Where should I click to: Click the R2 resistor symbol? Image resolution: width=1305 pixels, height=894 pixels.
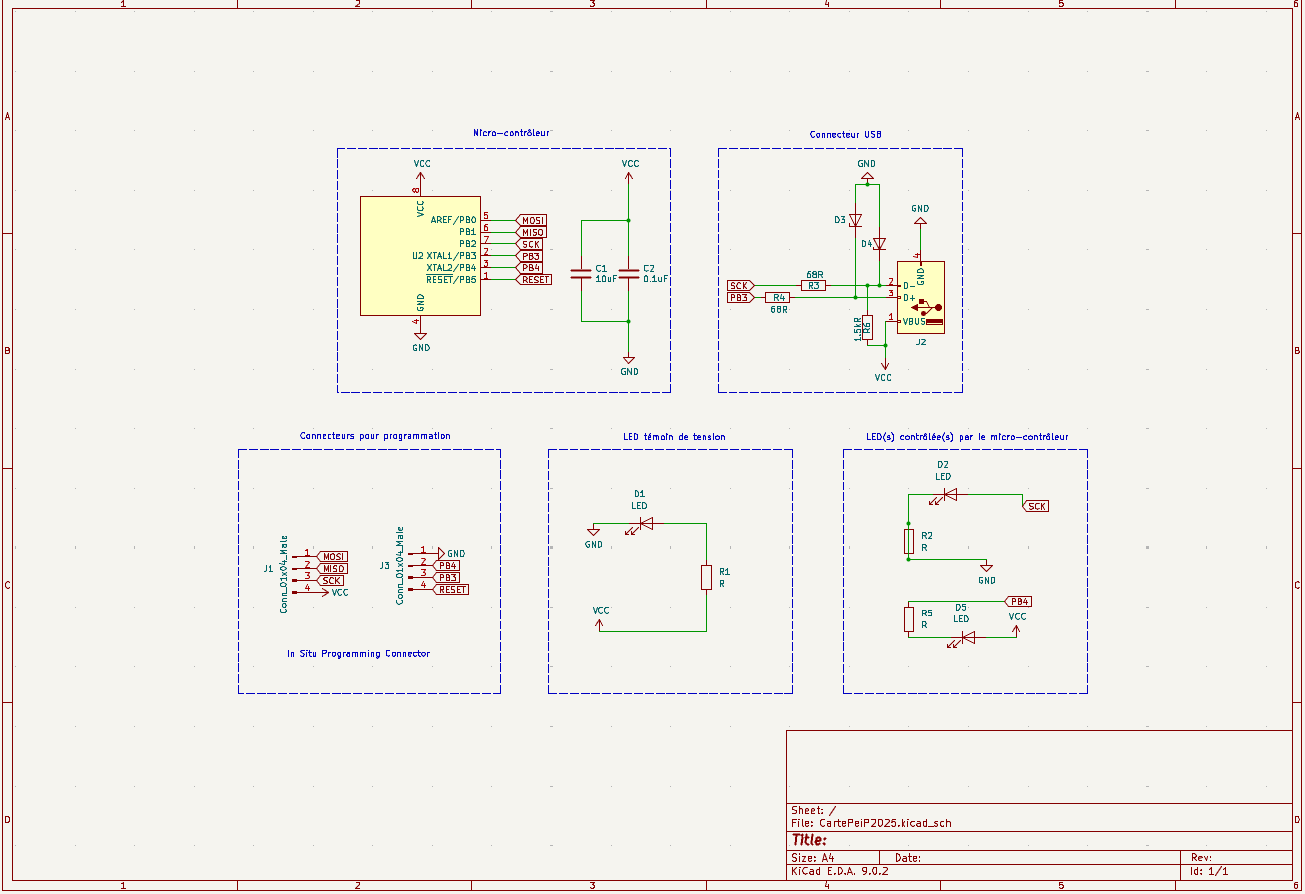pyautogui.click(x=908, y=541)
